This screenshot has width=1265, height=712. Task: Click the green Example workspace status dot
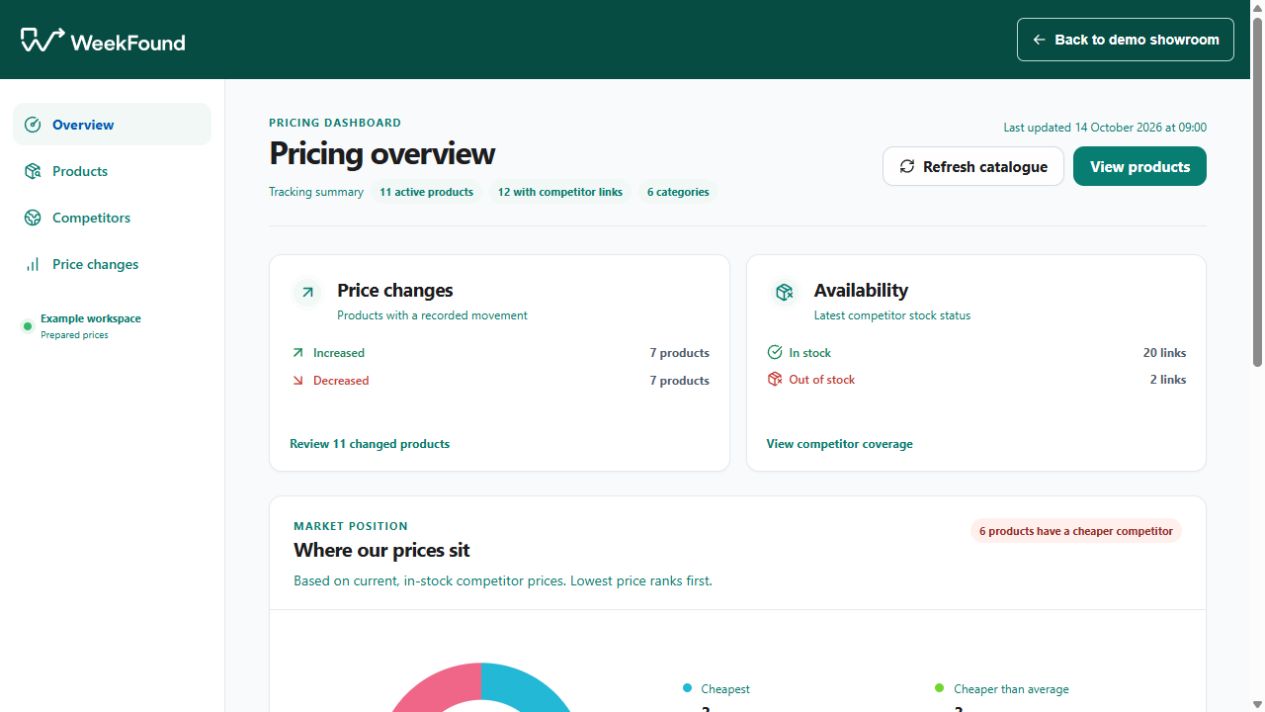coord(27,326)
